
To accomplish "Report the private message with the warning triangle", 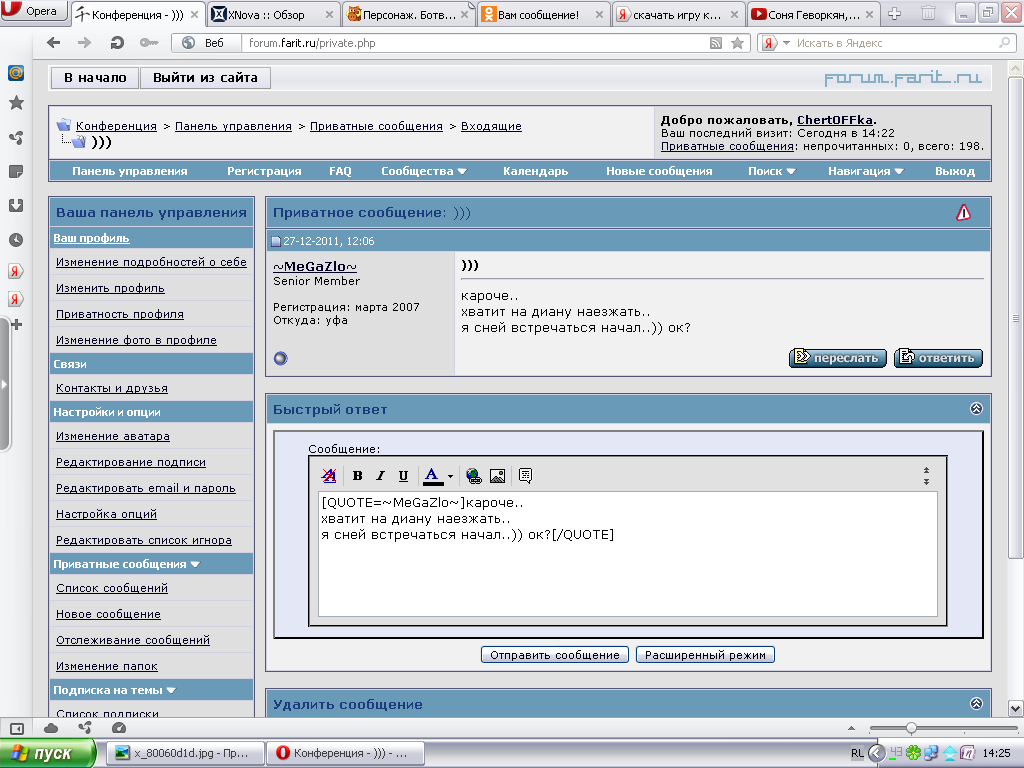I will 963,212.
